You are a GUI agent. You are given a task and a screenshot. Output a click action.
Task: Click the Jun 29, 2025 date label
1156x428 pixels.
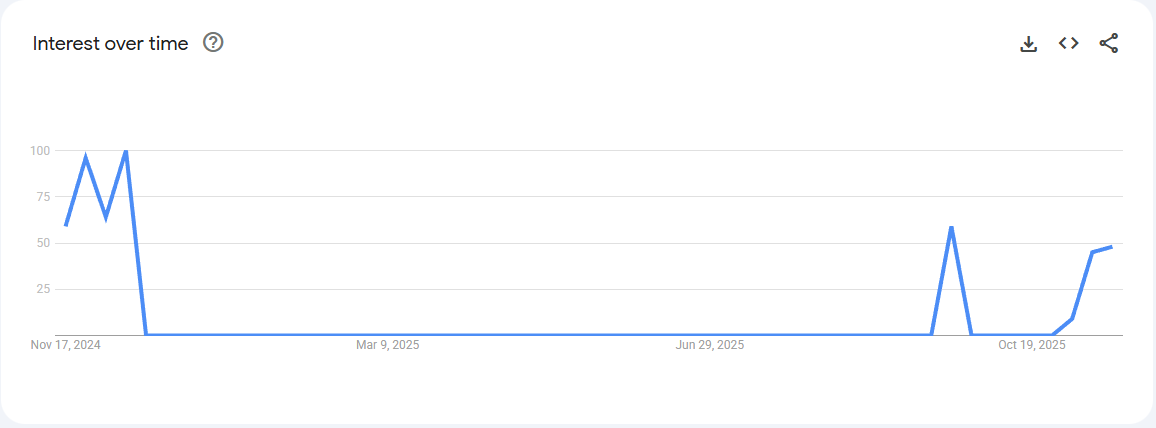(x=710, y=346)
